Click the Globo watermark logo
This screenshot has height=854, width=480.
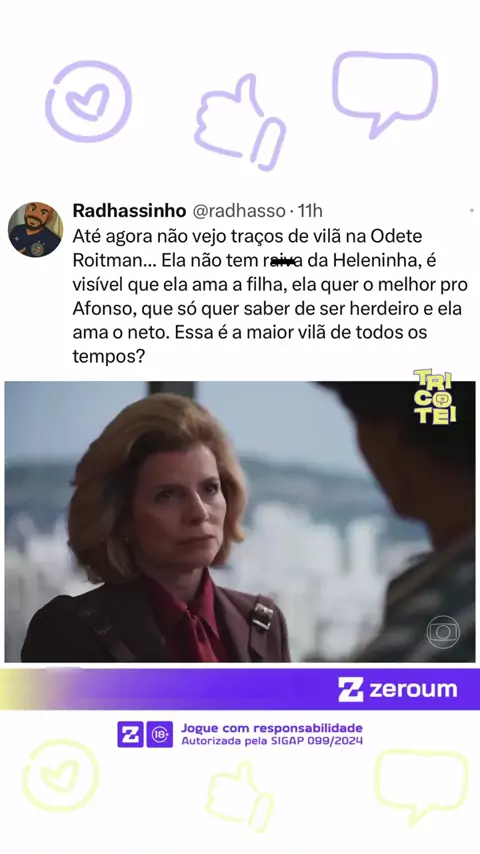tap(442, 632)
